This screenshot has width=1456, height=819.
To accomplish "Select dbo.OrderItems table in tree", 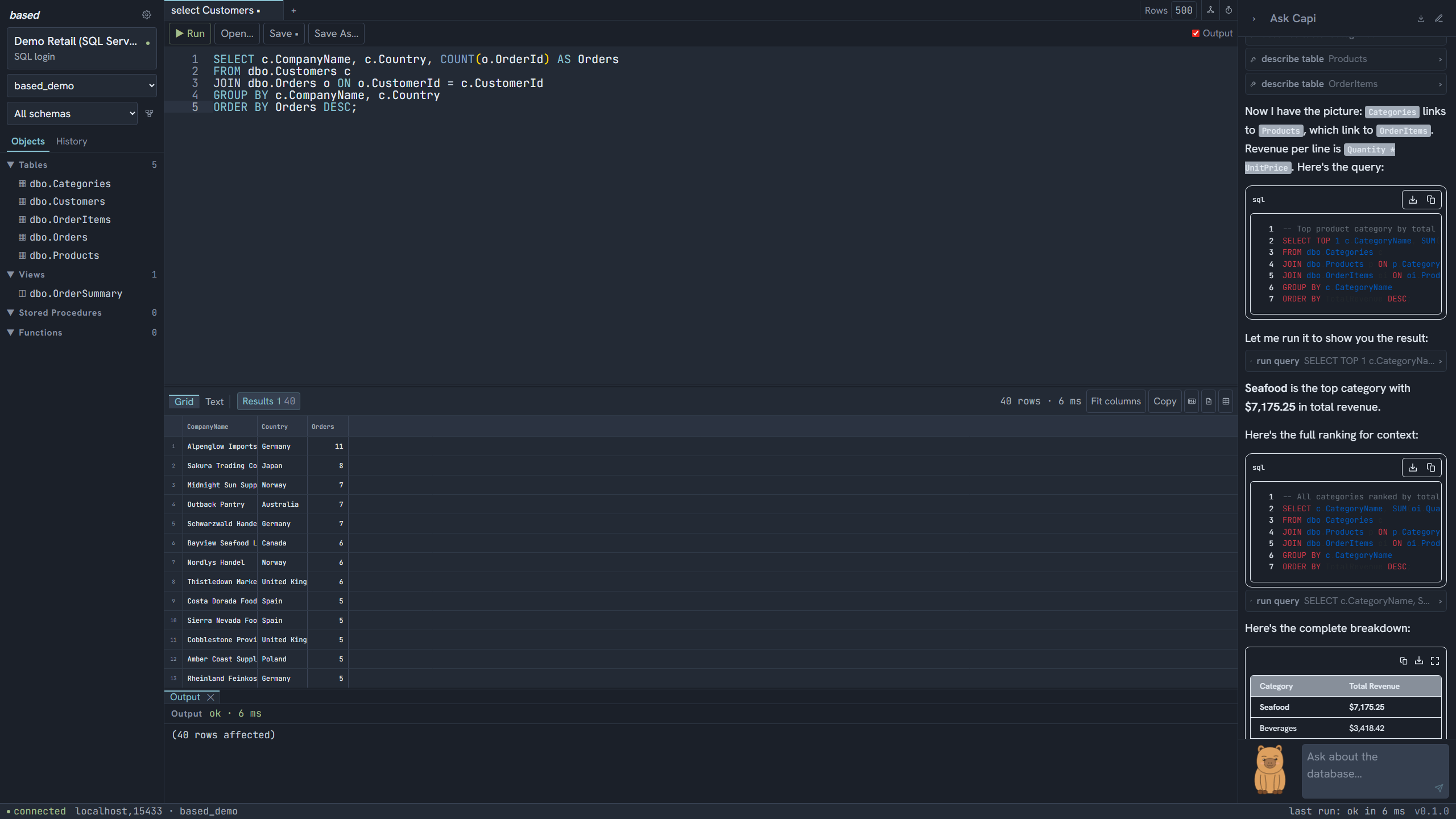I will 70,220.
